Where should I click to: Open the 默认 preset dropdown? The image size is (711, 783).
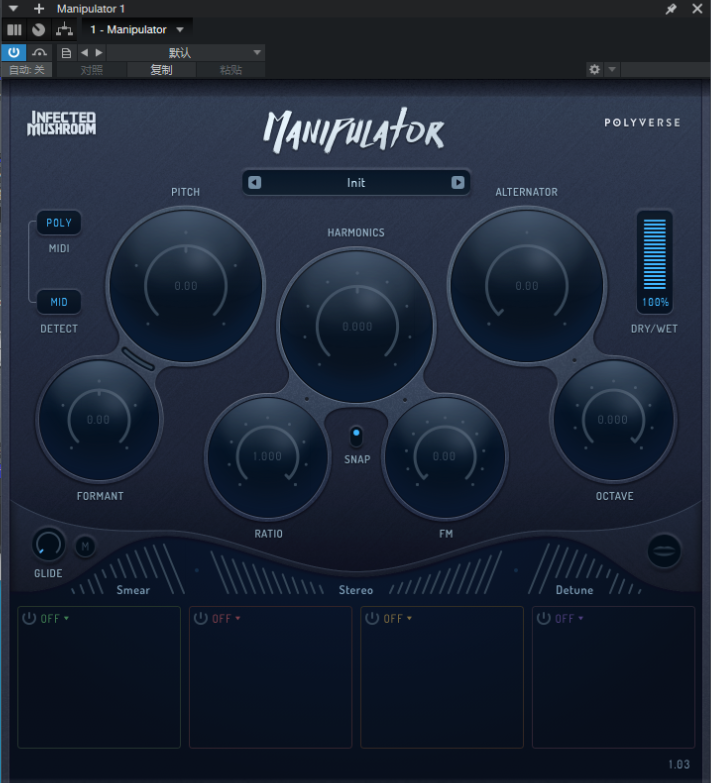pyautogui.click(x=186, y=52)
